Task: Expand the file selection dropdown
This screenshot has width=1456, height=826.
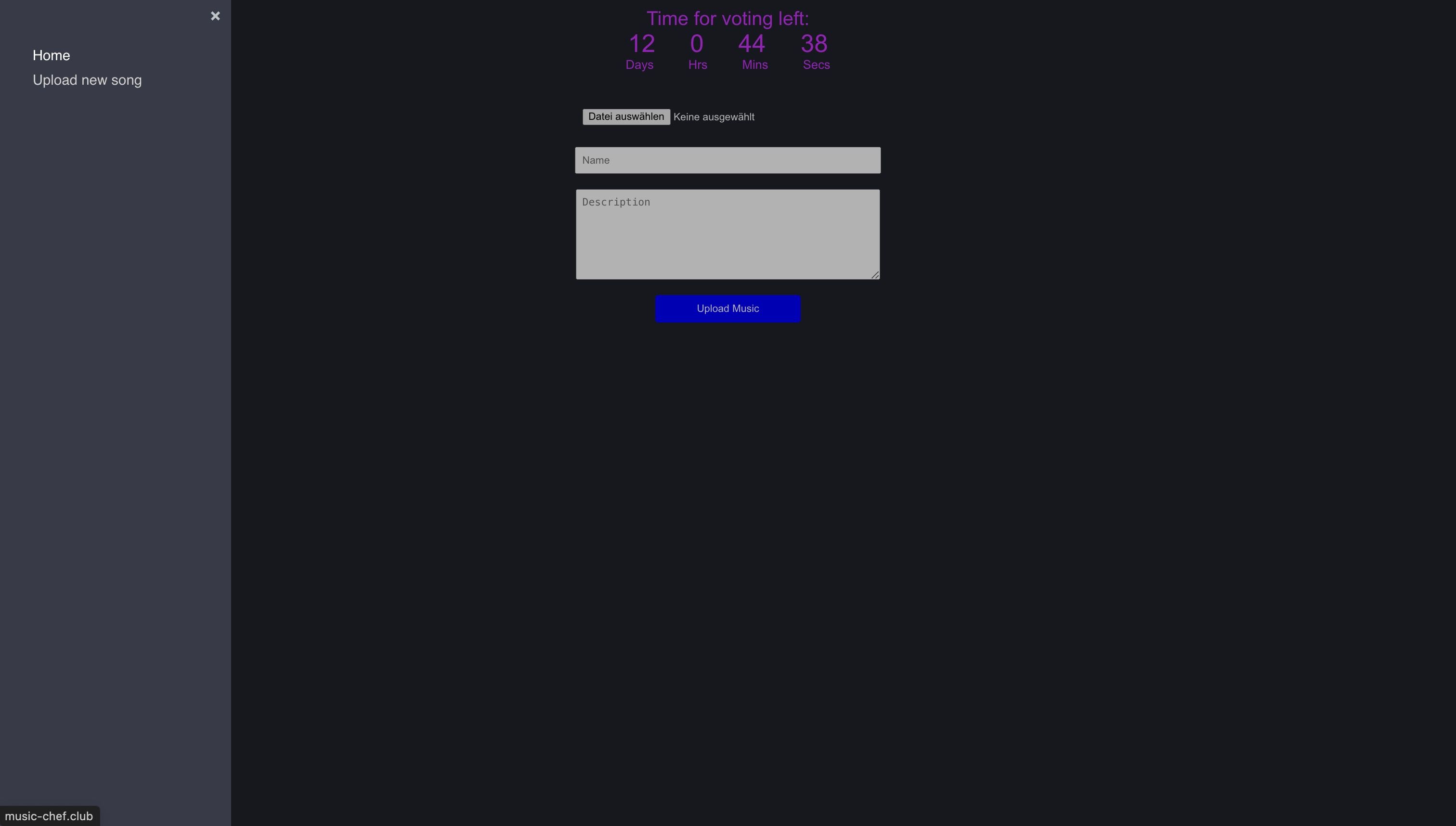Action: coord(625,116)
